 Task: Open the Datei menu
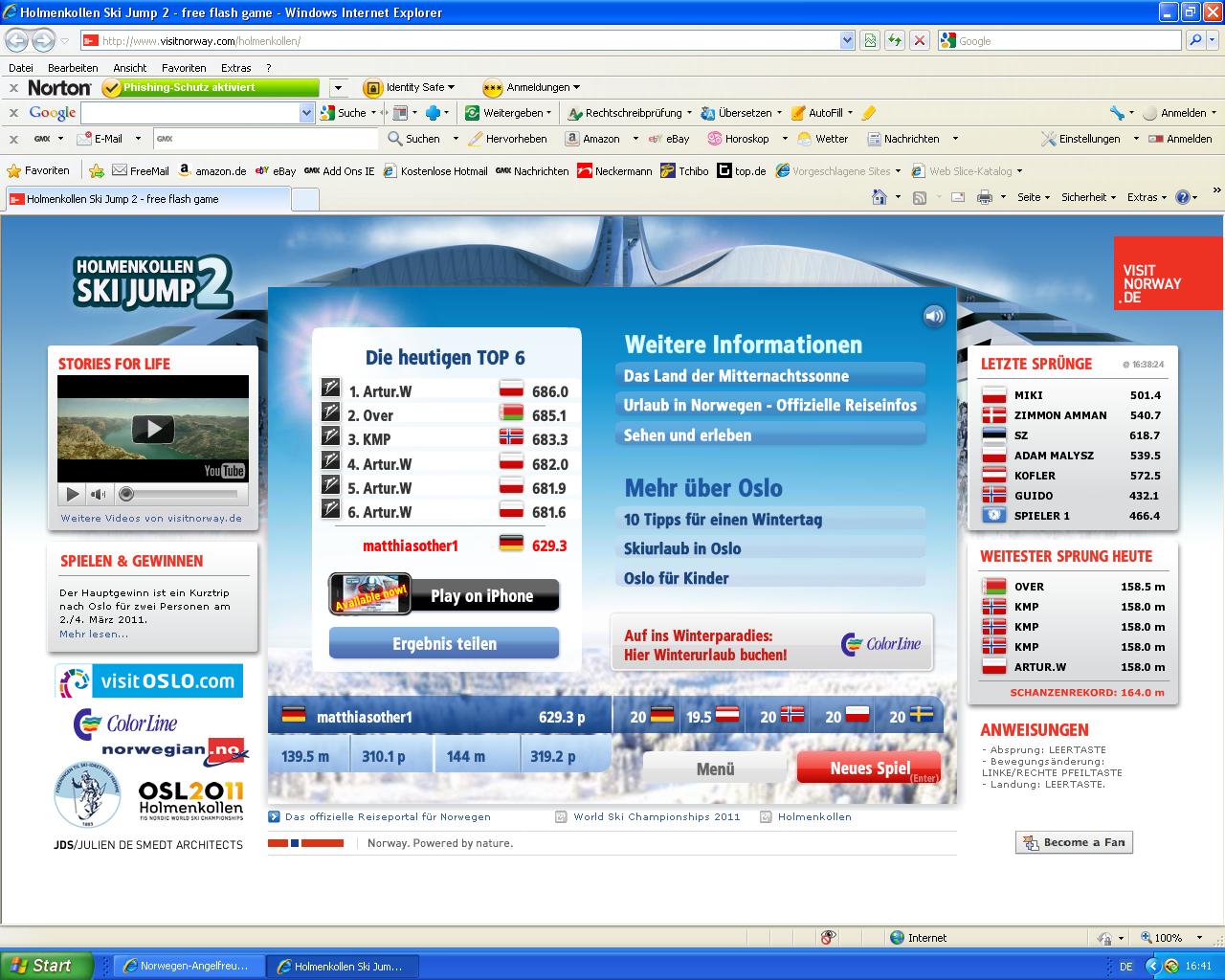pyautogui.click(x=20, y=68)
